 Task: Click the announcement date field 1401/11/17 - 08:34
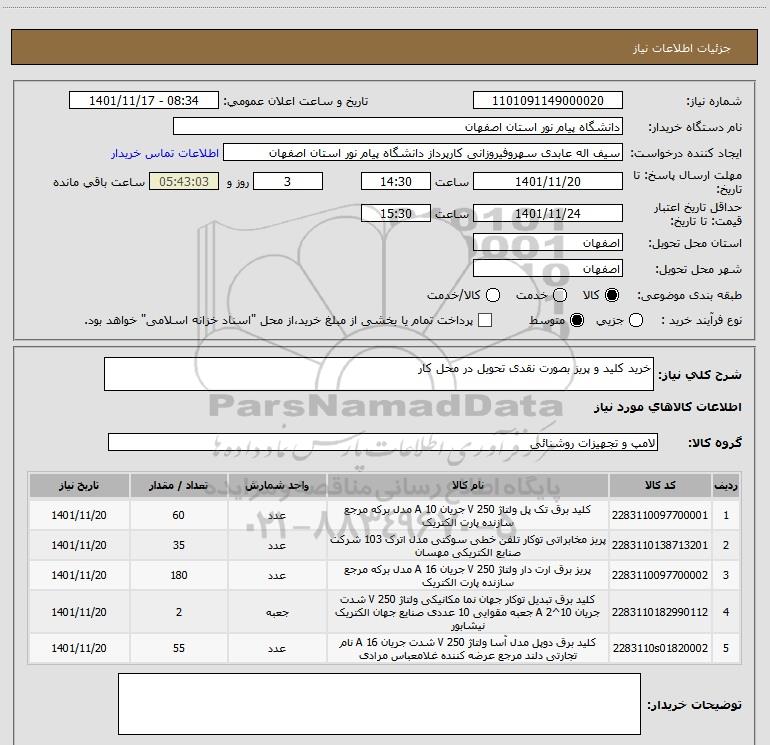point(144,101)
